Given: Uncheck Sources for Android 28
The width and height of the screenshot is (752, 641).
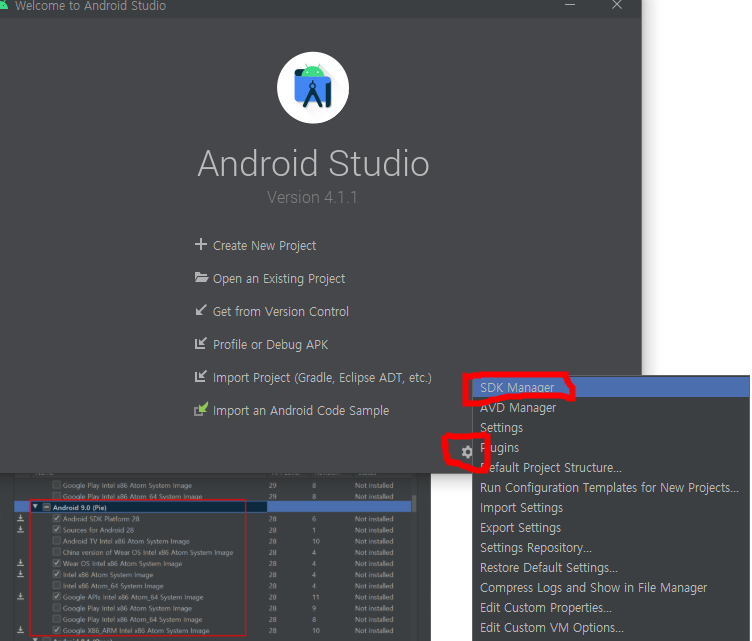Looking at the screenshot, I should point(57,529).
